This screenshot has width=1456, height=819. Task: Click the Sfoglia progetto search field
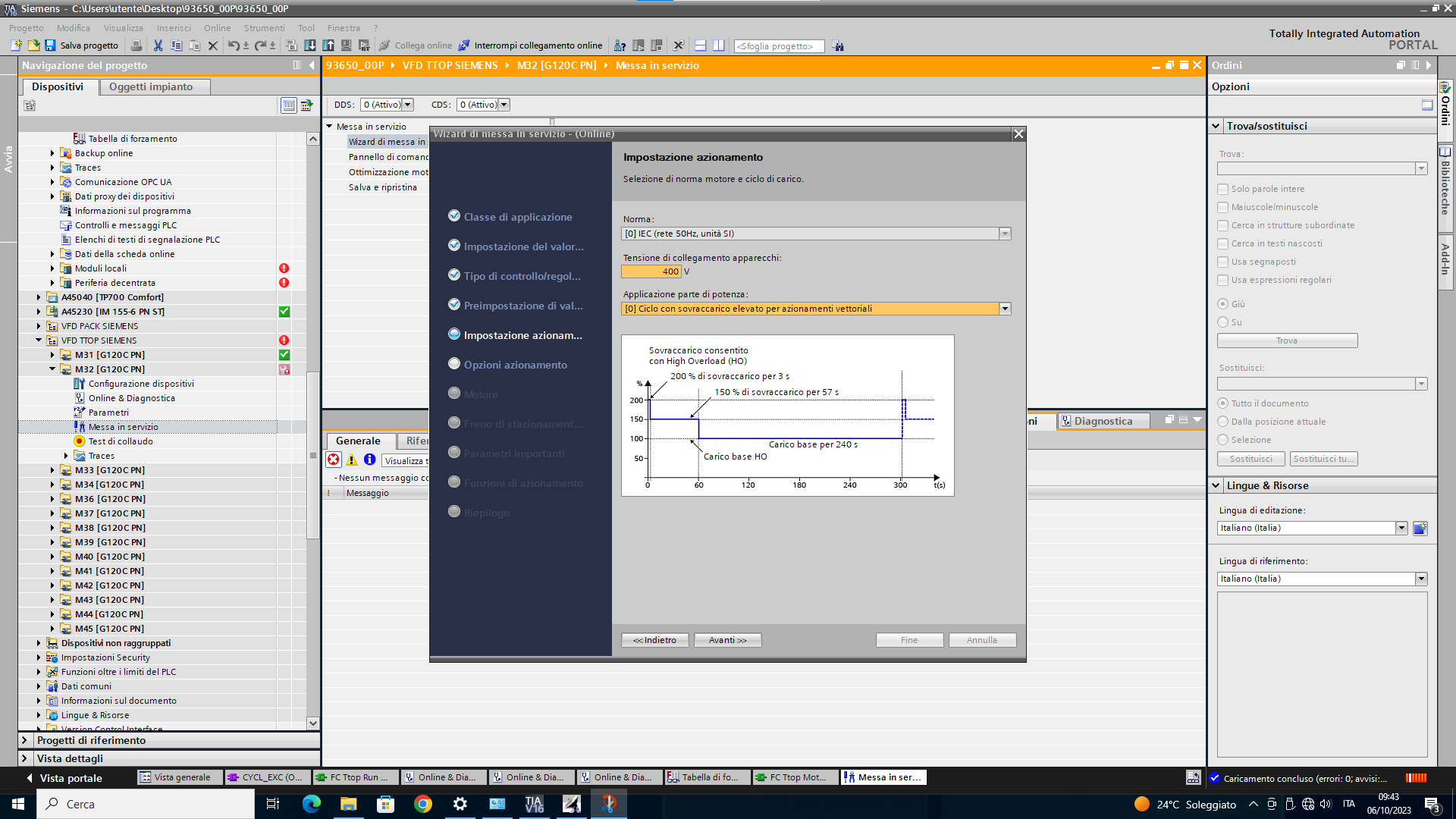(779, 46)
